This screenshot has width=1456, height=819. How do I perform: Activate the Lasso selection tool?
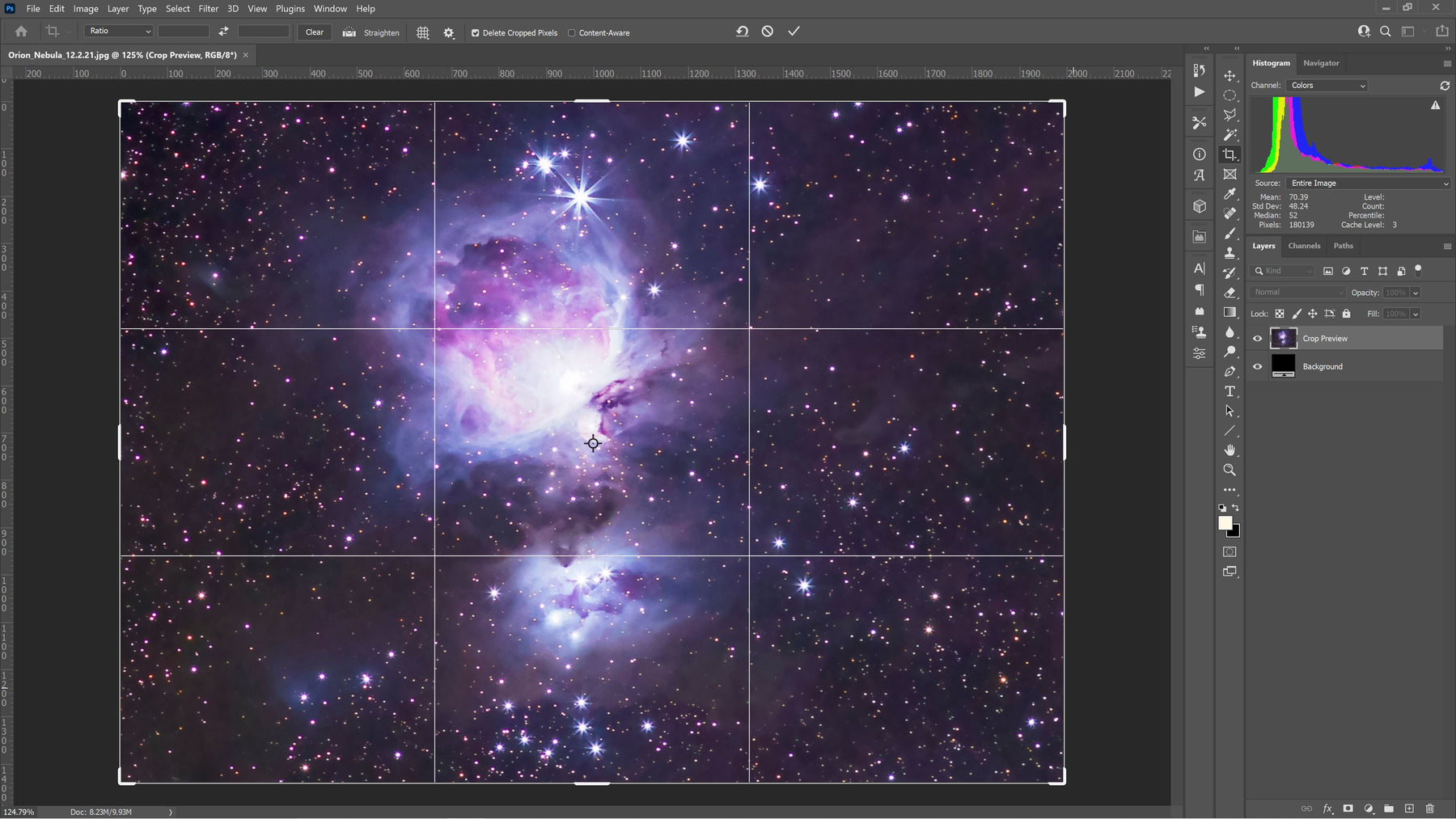[x=1230, y=115]
